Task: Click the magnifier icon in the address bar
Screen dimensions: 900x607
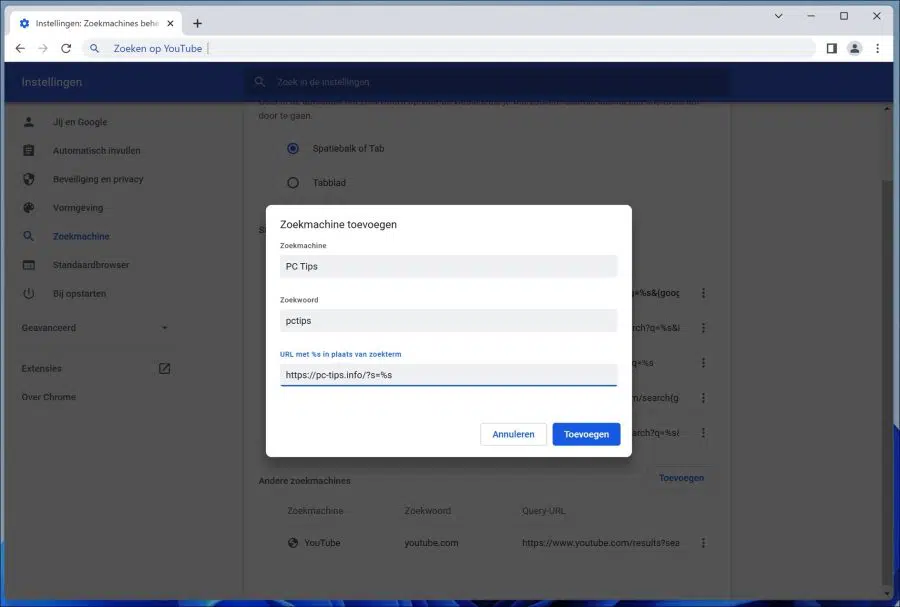Action: pos(94,48)
